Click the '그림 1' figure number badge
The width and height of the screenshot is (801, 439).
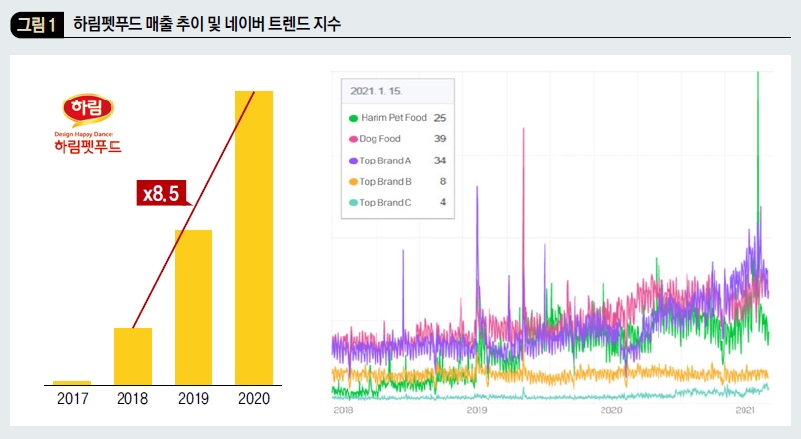pyautogui.click(x=37, y=25)
